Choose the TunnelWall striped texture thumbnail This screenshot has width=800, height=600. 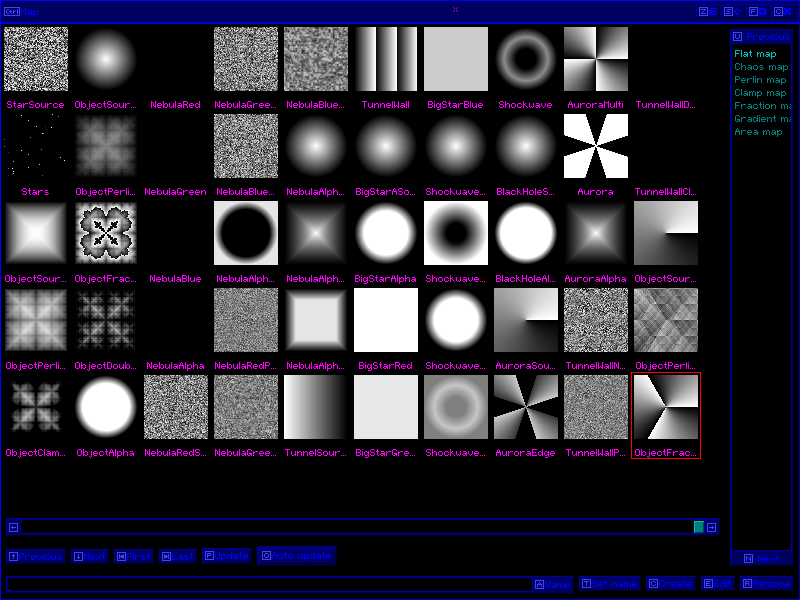point(386,60)
